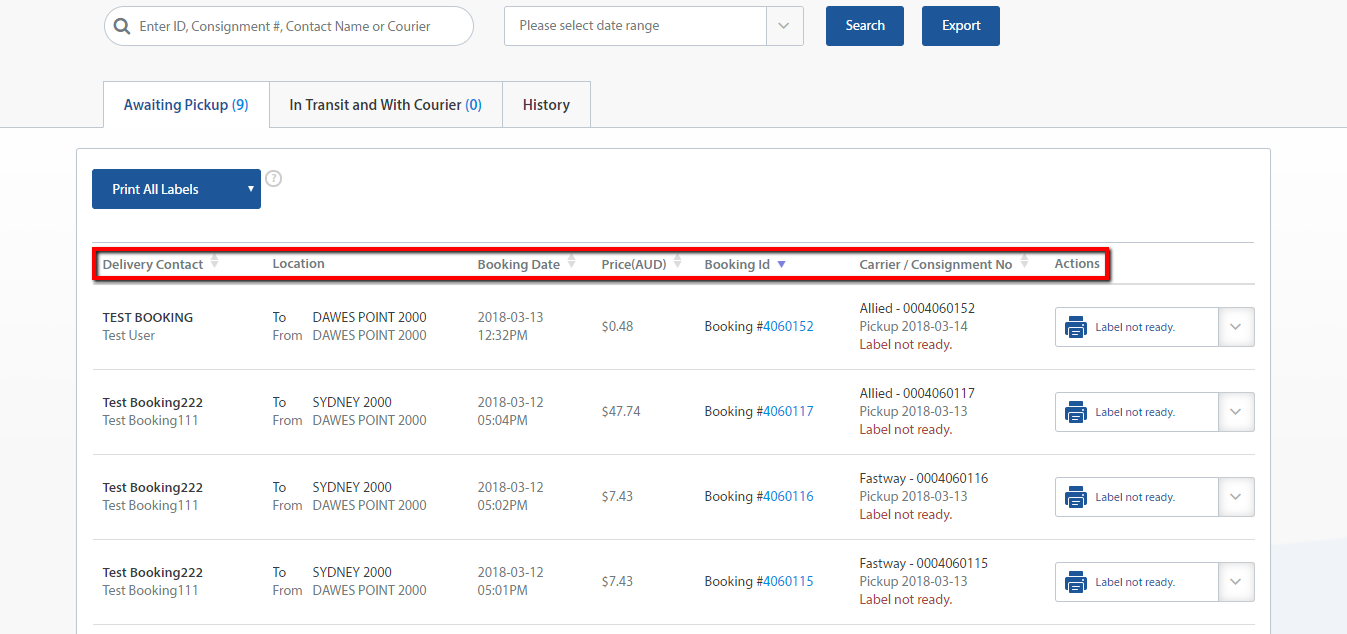The image size is (1347, 634).
Task: Switch to Awaiting Pickup tab
Action: pyautogui.click(x=186, y=105)
